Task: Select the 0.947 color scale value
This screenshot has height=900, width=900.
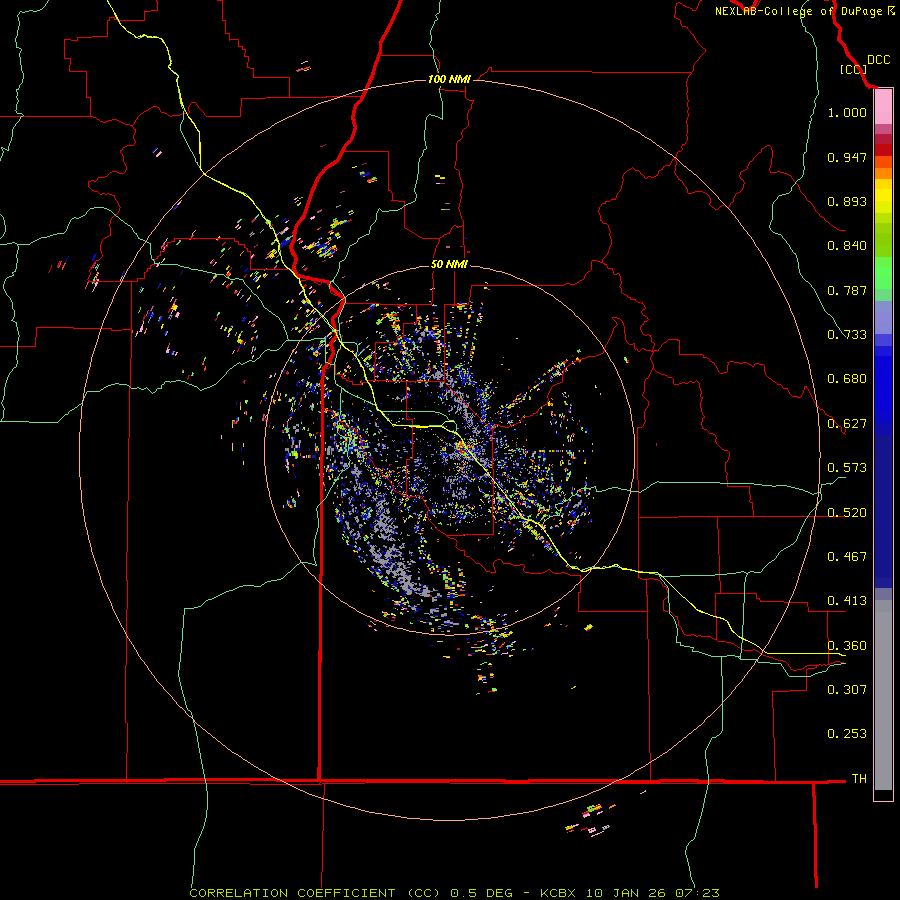Action: click(x=847, y=157)
